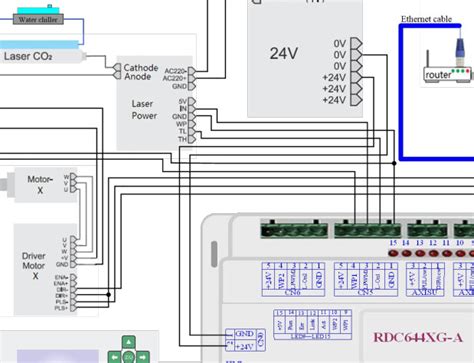Select the red LED indicator numbered 15
This screenshot has width=474, height=363.
click(393, 254)
